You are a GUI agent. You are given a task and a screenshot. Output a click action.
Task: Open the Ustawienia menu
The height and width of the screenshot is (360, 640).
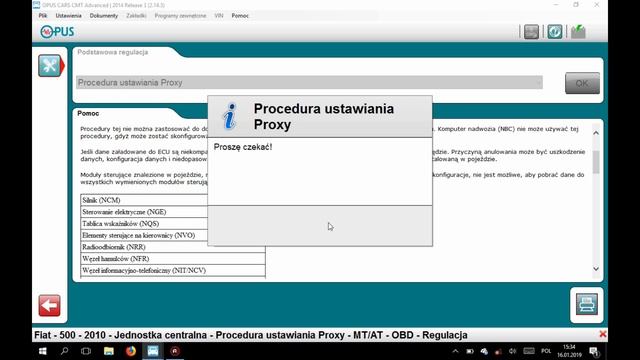[69, 16]
